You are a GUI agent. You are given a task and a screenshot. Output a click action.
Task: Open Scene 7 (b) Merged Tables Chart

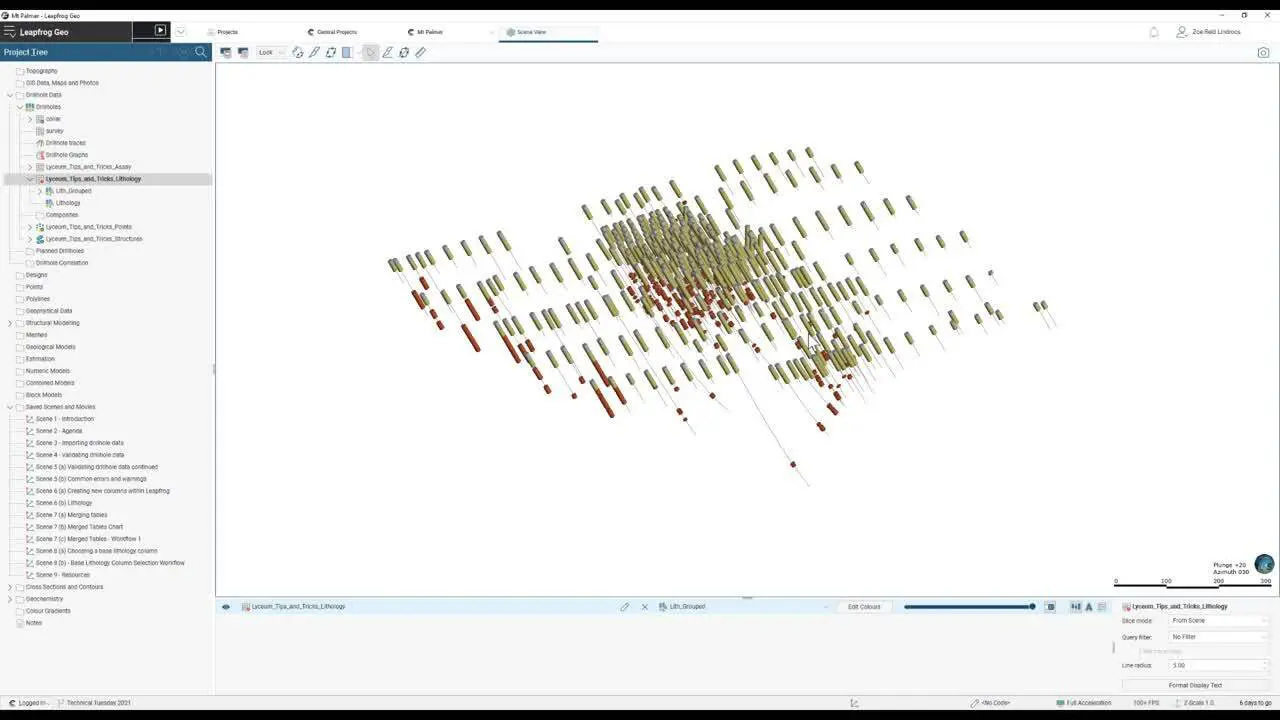coord(80,527)
